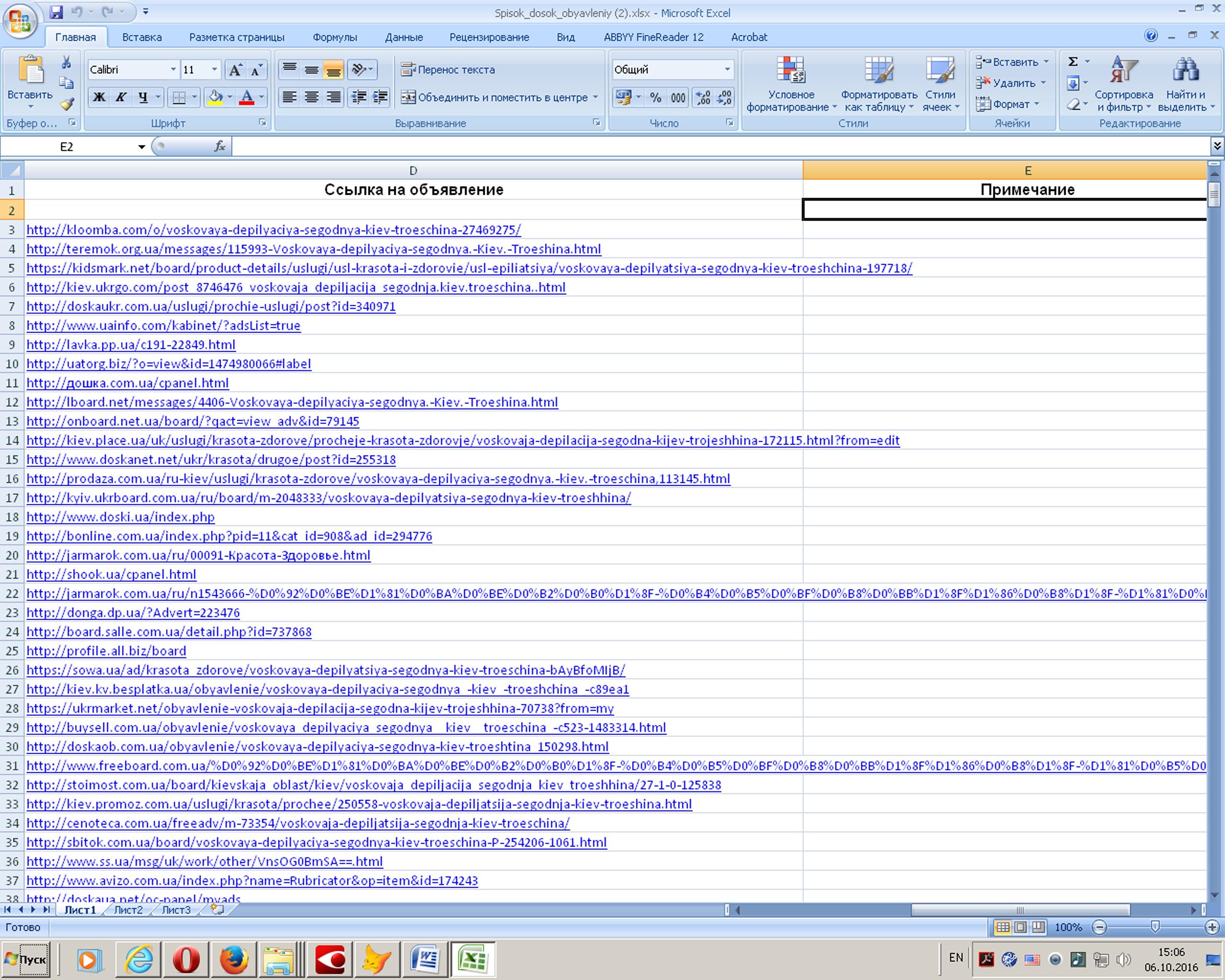The image size is (1225, 980).
Task: Click the percent style icon
Action: click(x=656, y=97)
